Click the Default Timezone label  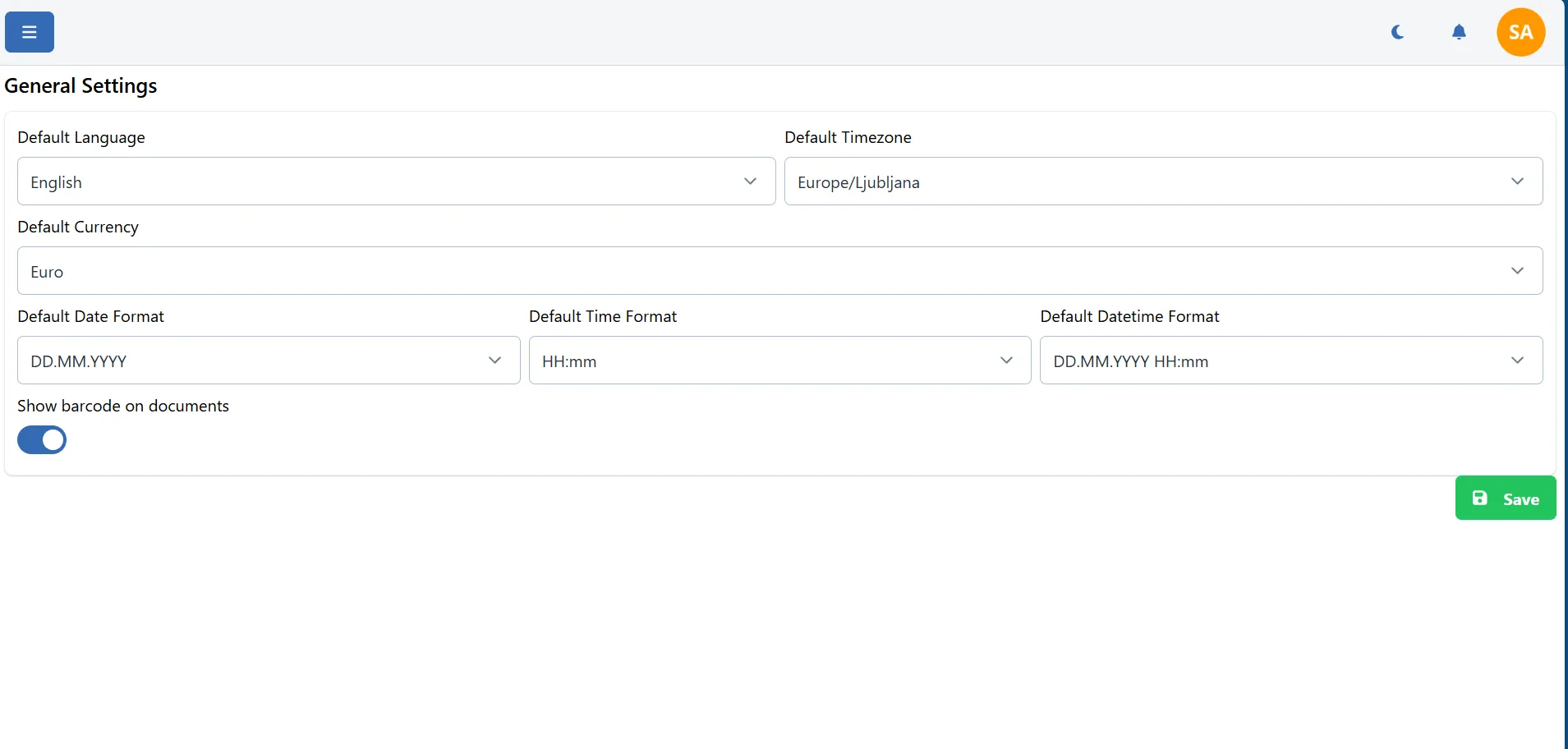point(848,138)
